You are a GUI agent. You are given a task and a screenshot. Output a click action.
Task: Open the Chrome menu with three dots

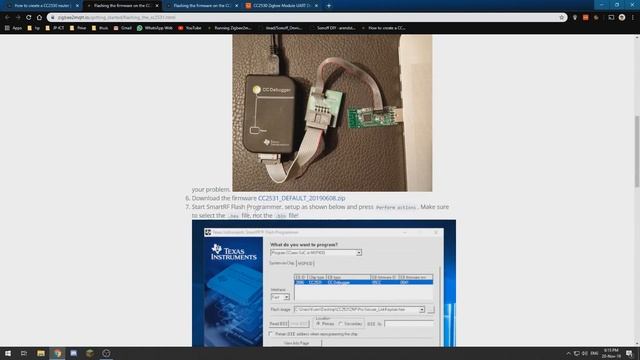point(633,18)
